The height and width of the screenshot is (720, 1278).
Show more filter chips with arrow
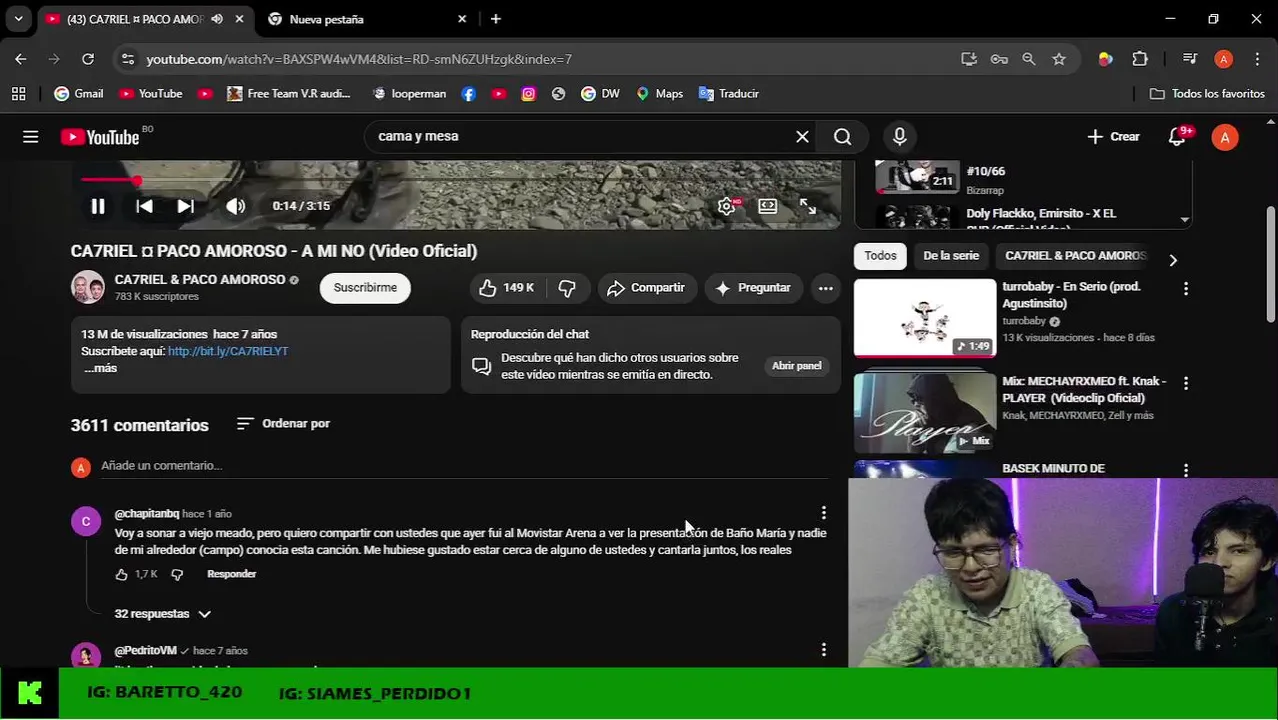point(1173,260)
